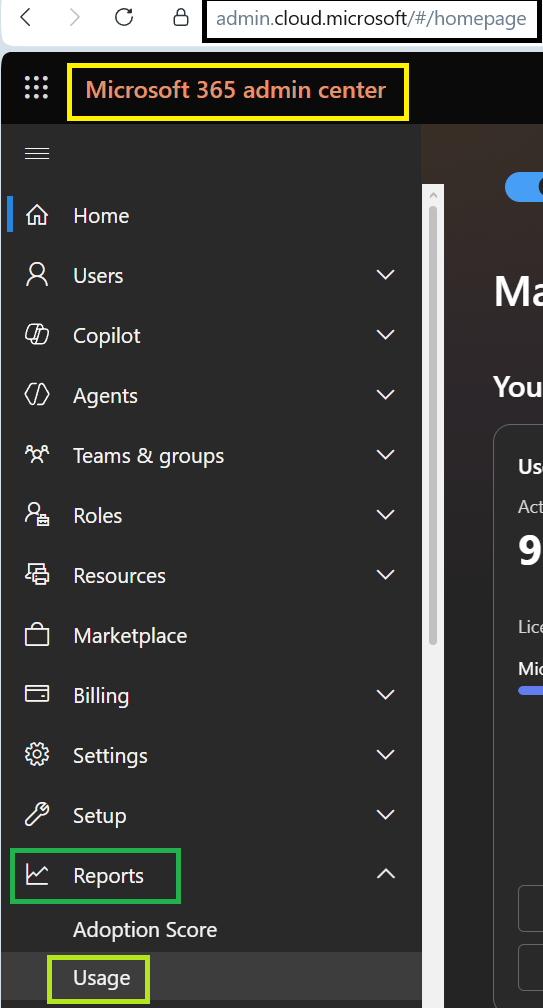Click the Setup wrench icon
The image size is (543, 1008).
tap(37, 815)
